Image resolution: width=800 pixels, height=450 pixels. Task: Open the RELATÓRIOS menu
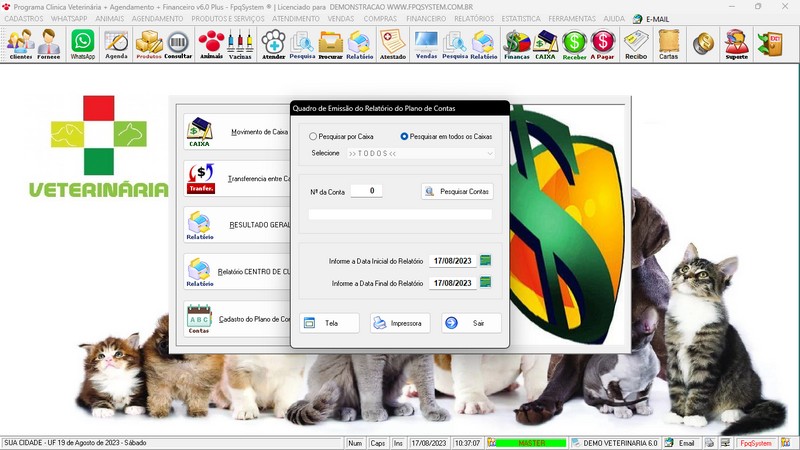point(475,19)
